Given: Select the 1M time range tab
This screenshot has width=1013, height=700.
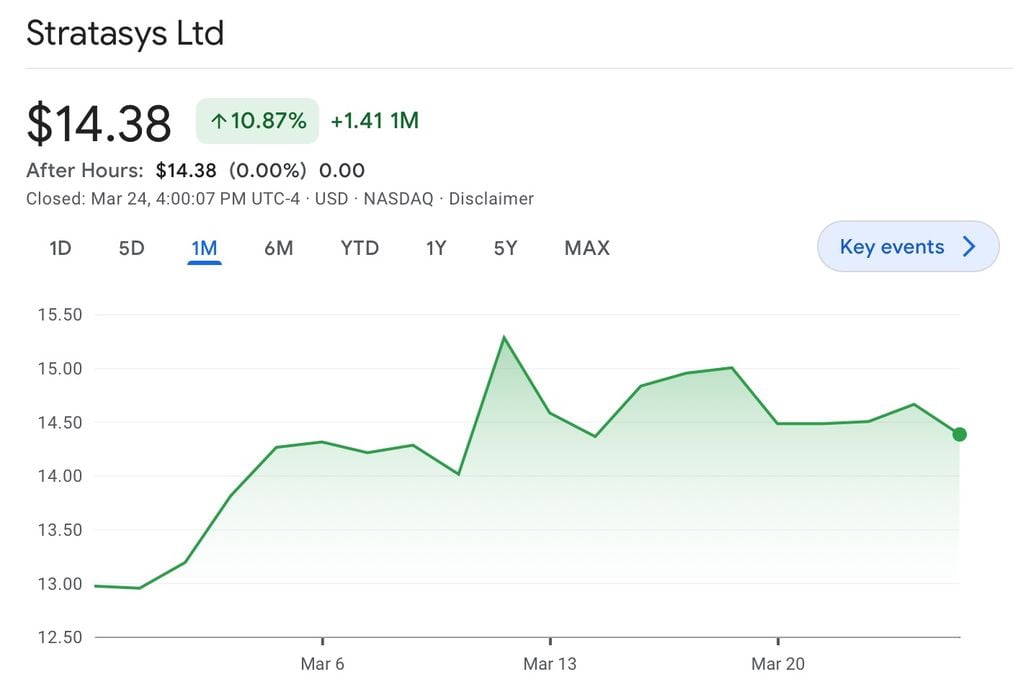Looking at the screenshot, I should pyautogui.click(x=204, y=248).
